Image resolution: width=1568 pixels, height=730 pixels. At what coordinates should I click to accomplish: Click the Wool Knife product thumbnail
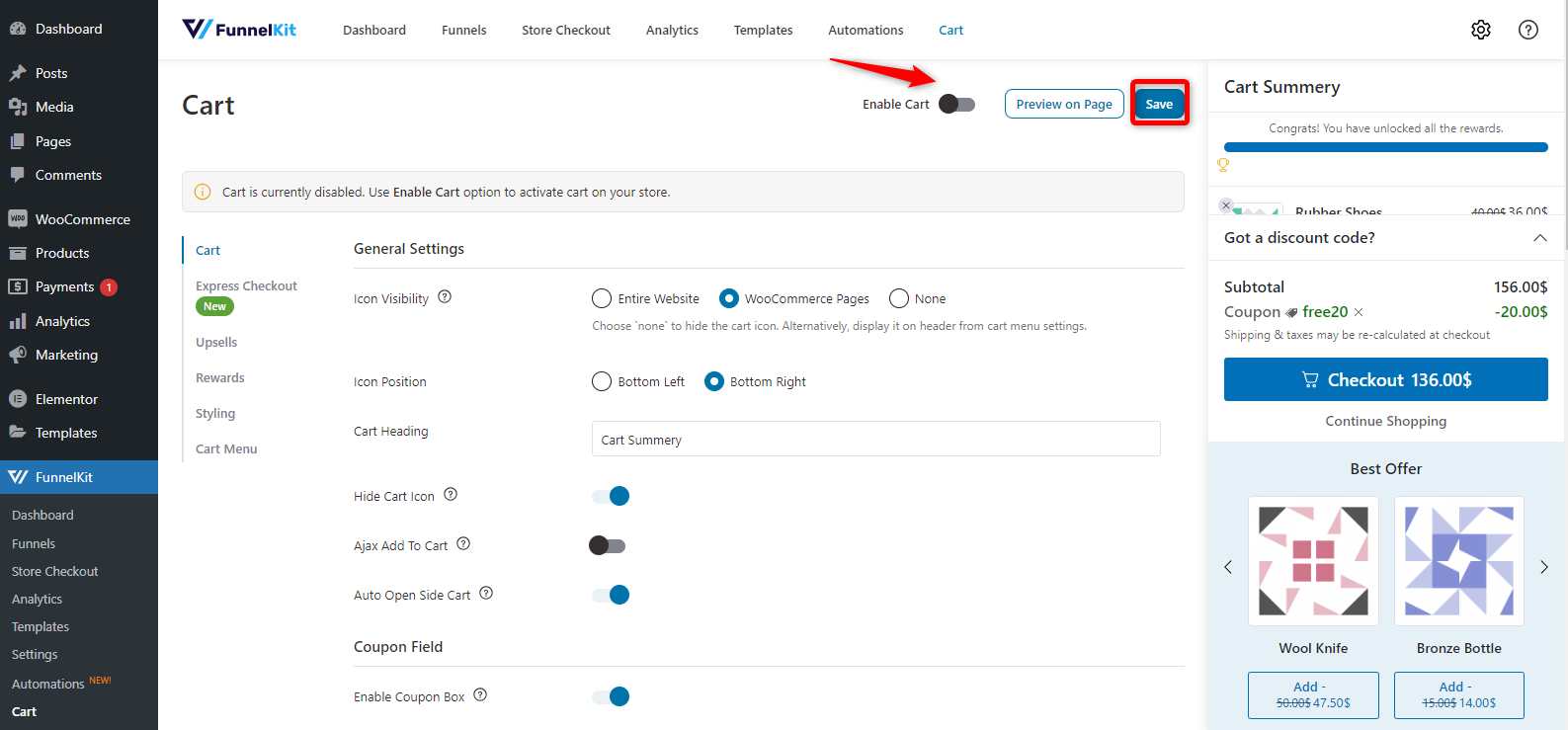coord(1313,560)
